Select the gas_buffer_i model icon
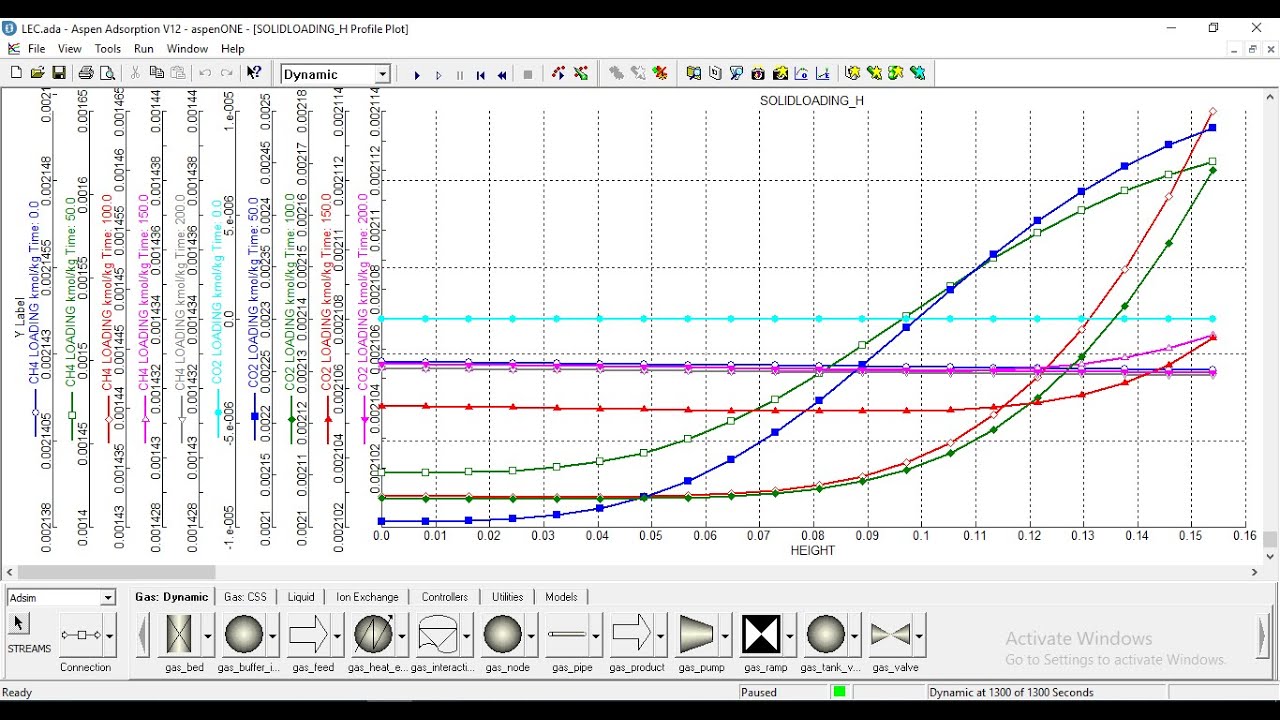Viewport: 1280px width, 720px height. pyautogui.click(x=244, y=635)
